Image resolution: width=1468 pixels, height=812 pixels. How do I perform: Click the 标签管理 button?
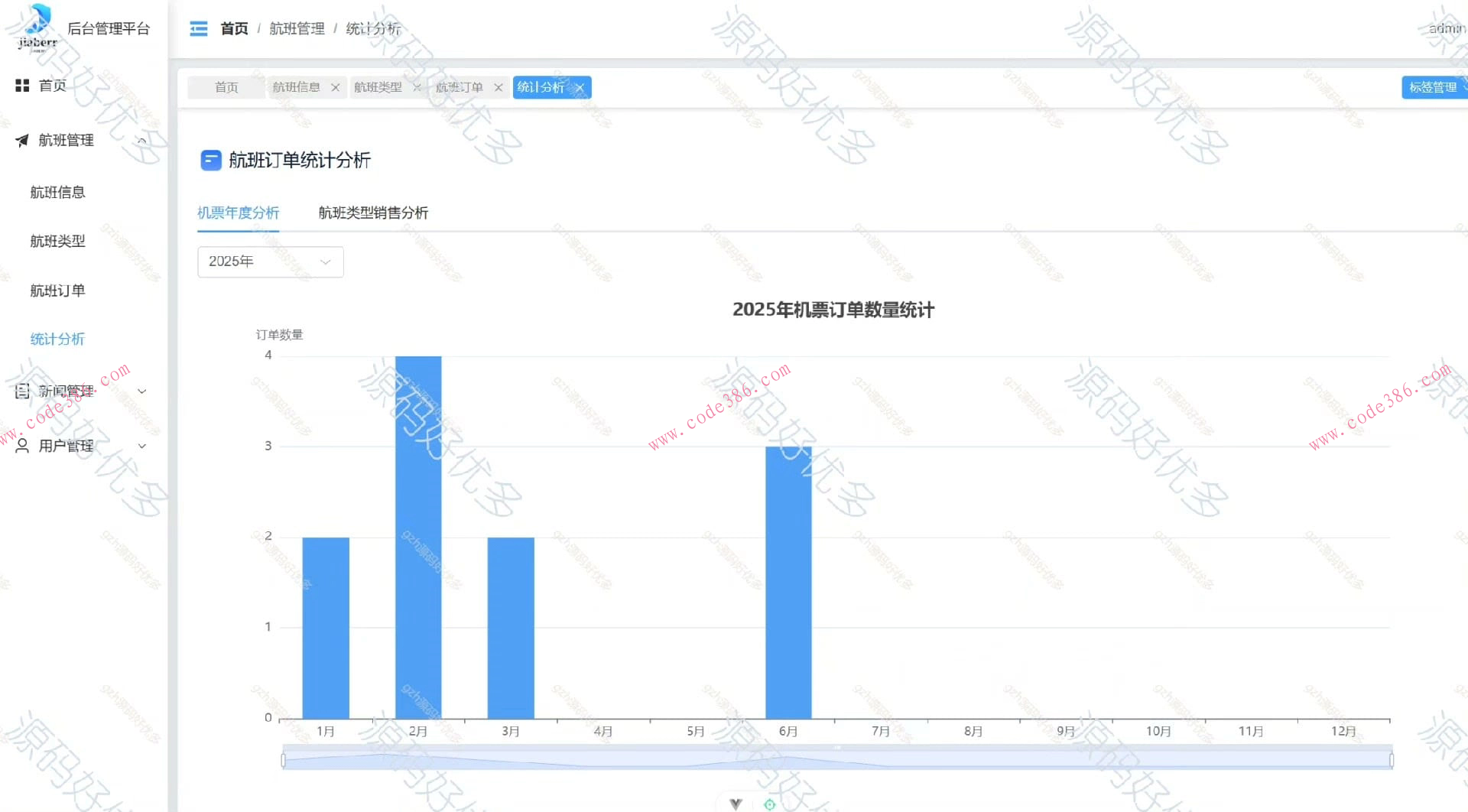pyautogui.click(x=1433, y=88)
